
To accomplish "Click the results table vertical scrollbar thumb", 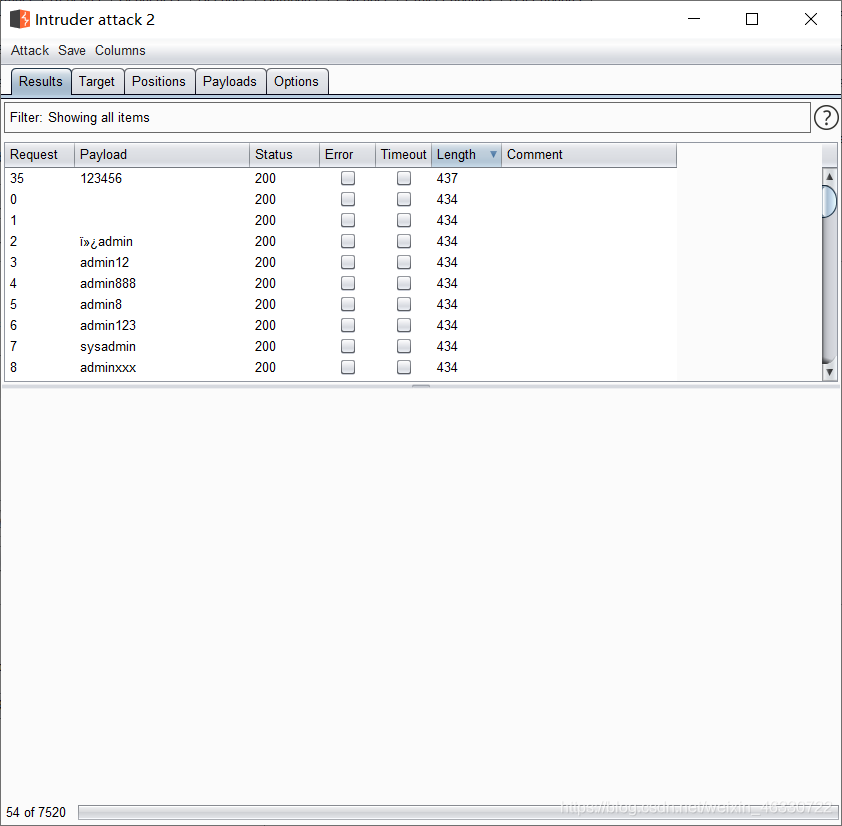I will point(829,201).
